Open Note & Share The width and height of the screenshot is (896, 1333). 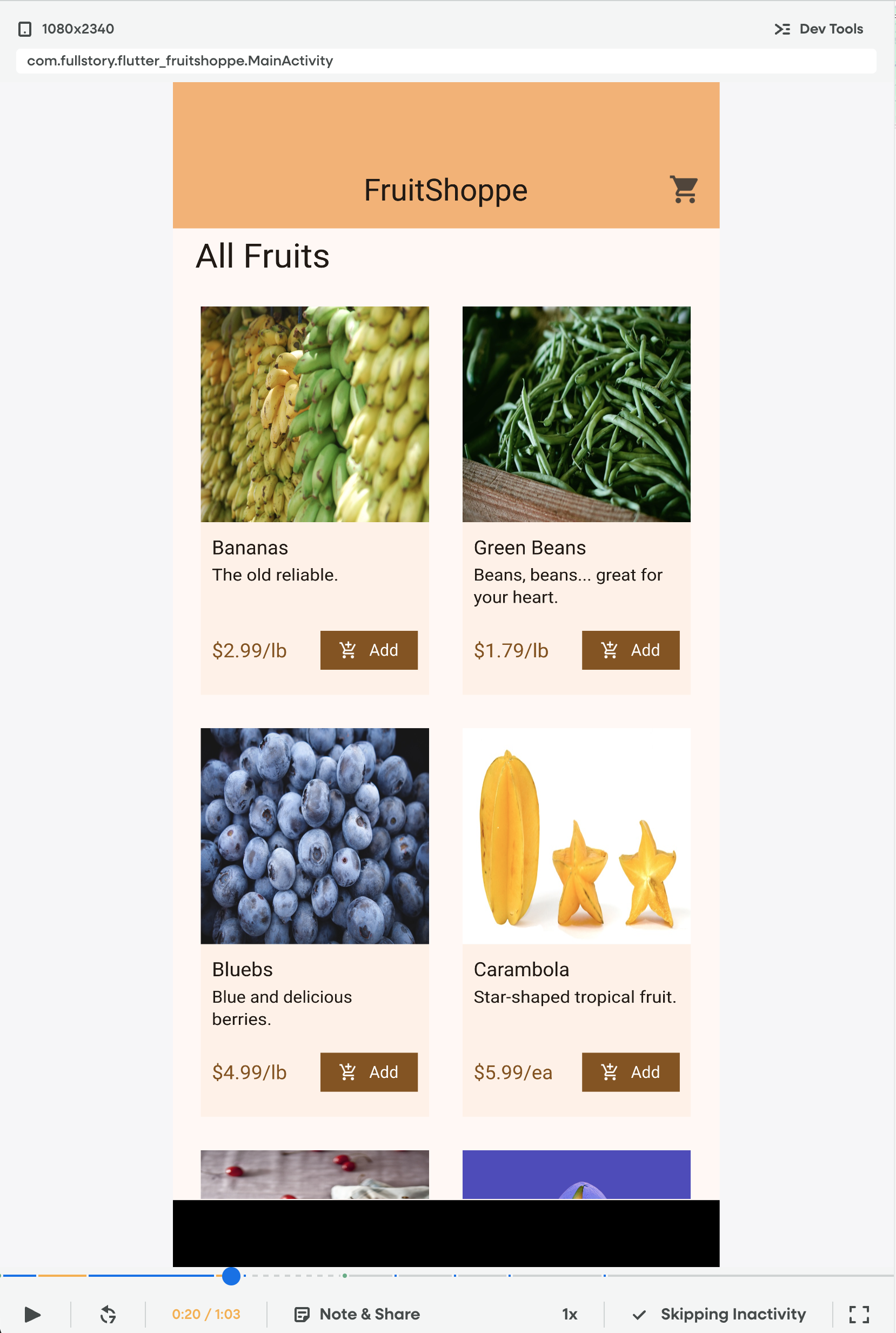point(357,1314)
